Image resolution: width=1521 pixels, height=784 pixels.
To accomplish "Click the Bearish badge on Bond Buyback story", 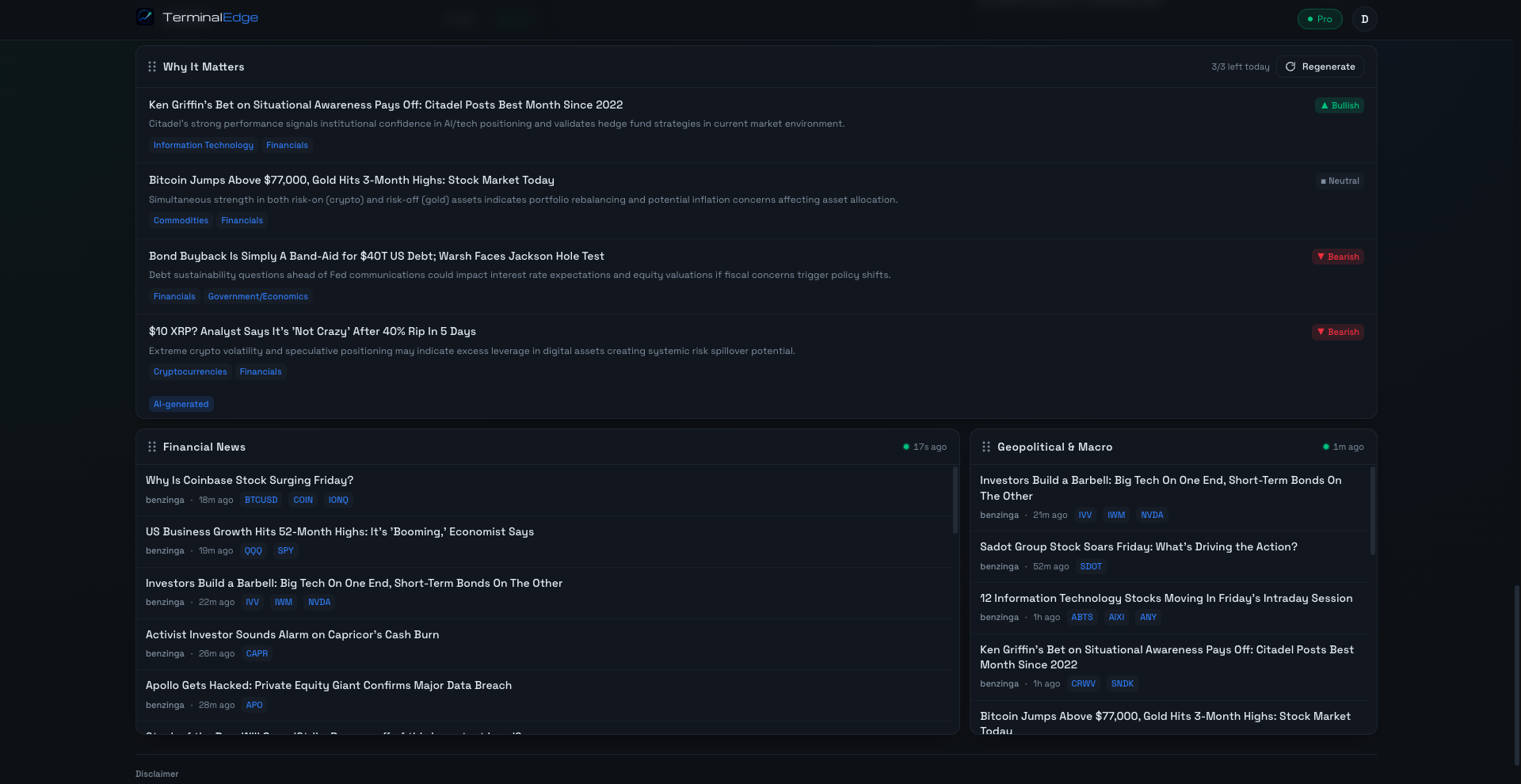I will pyautogui.click(x=1338, y=257).
